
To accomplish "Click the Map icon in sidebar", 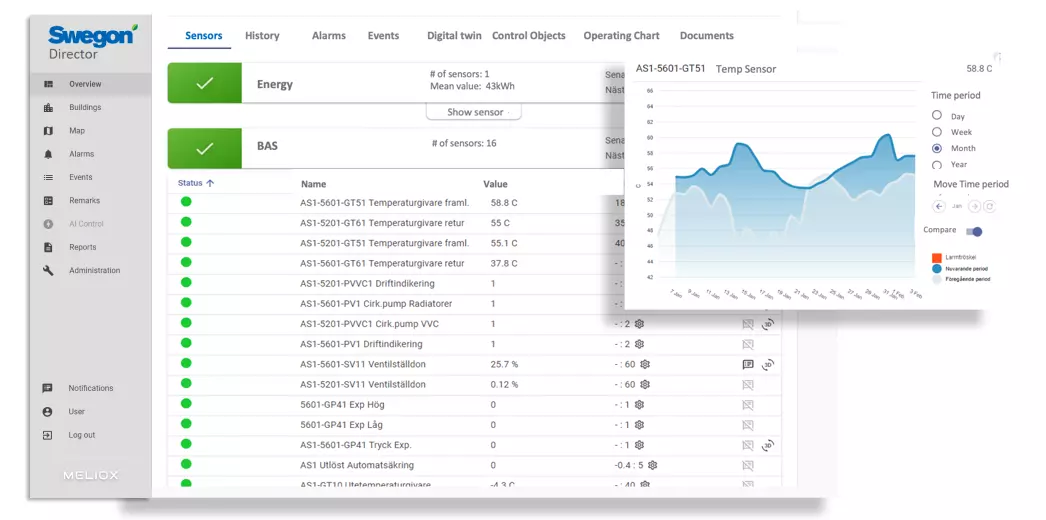I will tap(48, 131).
